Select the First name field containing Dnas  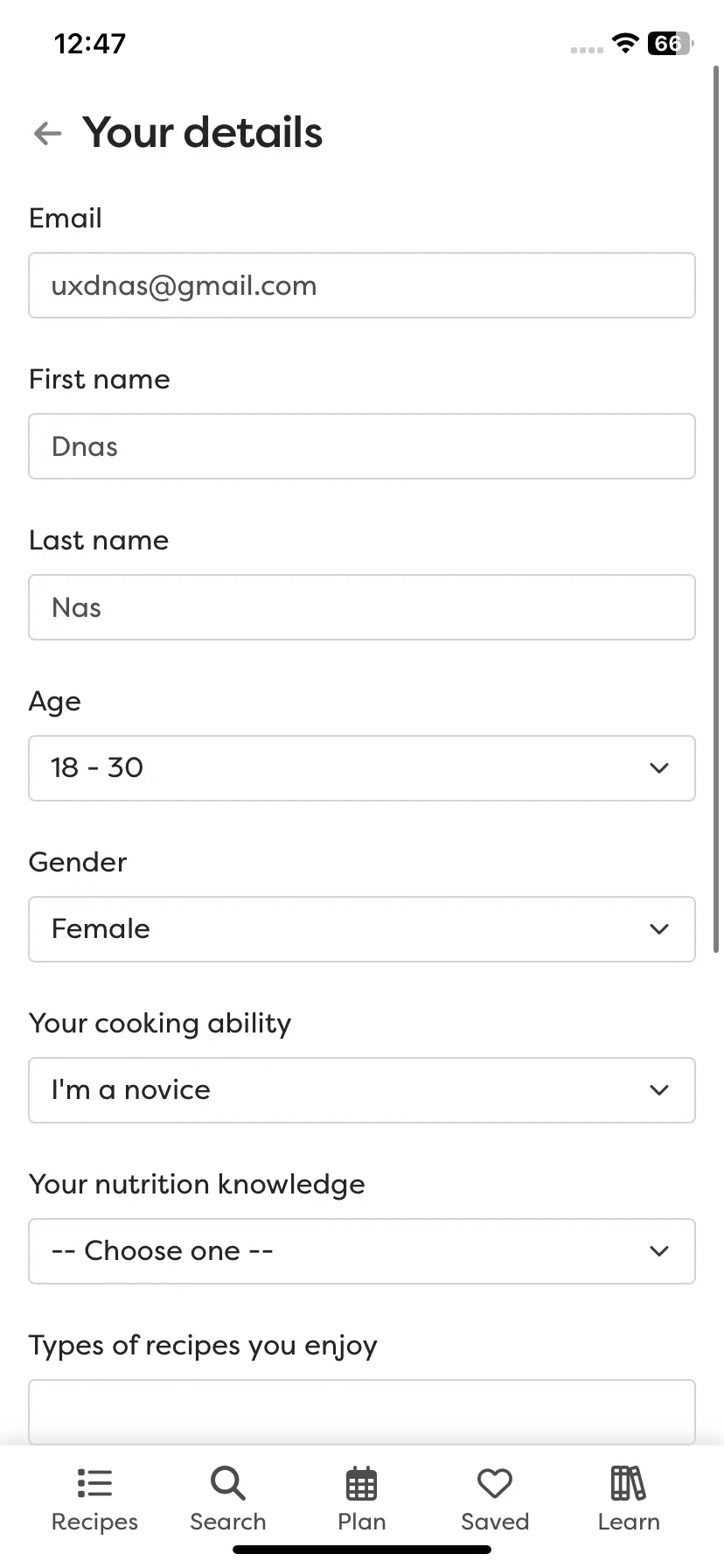pyautogui.click(x=362, y=446)
